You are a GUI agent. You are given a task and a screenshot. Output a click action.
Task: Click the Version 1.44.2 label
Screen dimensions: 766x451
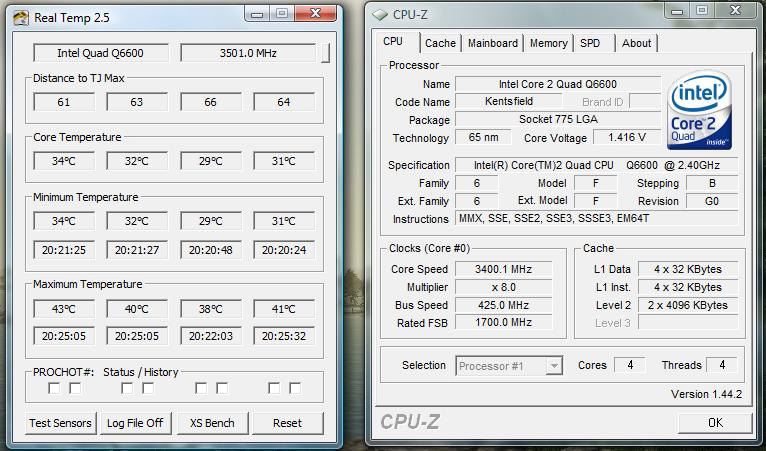706,394
